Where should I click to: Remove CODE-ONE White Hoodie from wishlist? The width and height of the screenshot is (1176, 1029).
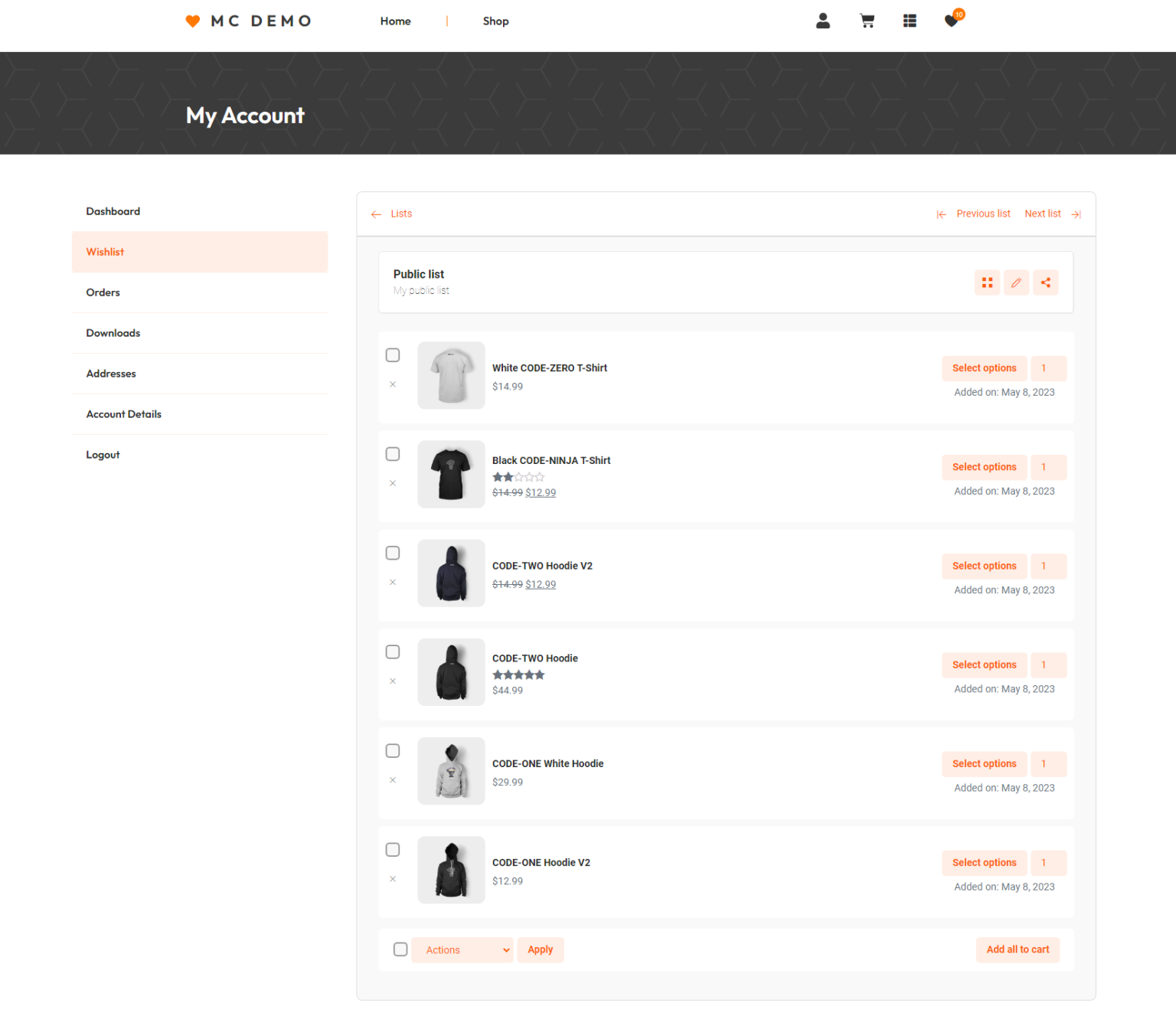(x=393, y=780)
